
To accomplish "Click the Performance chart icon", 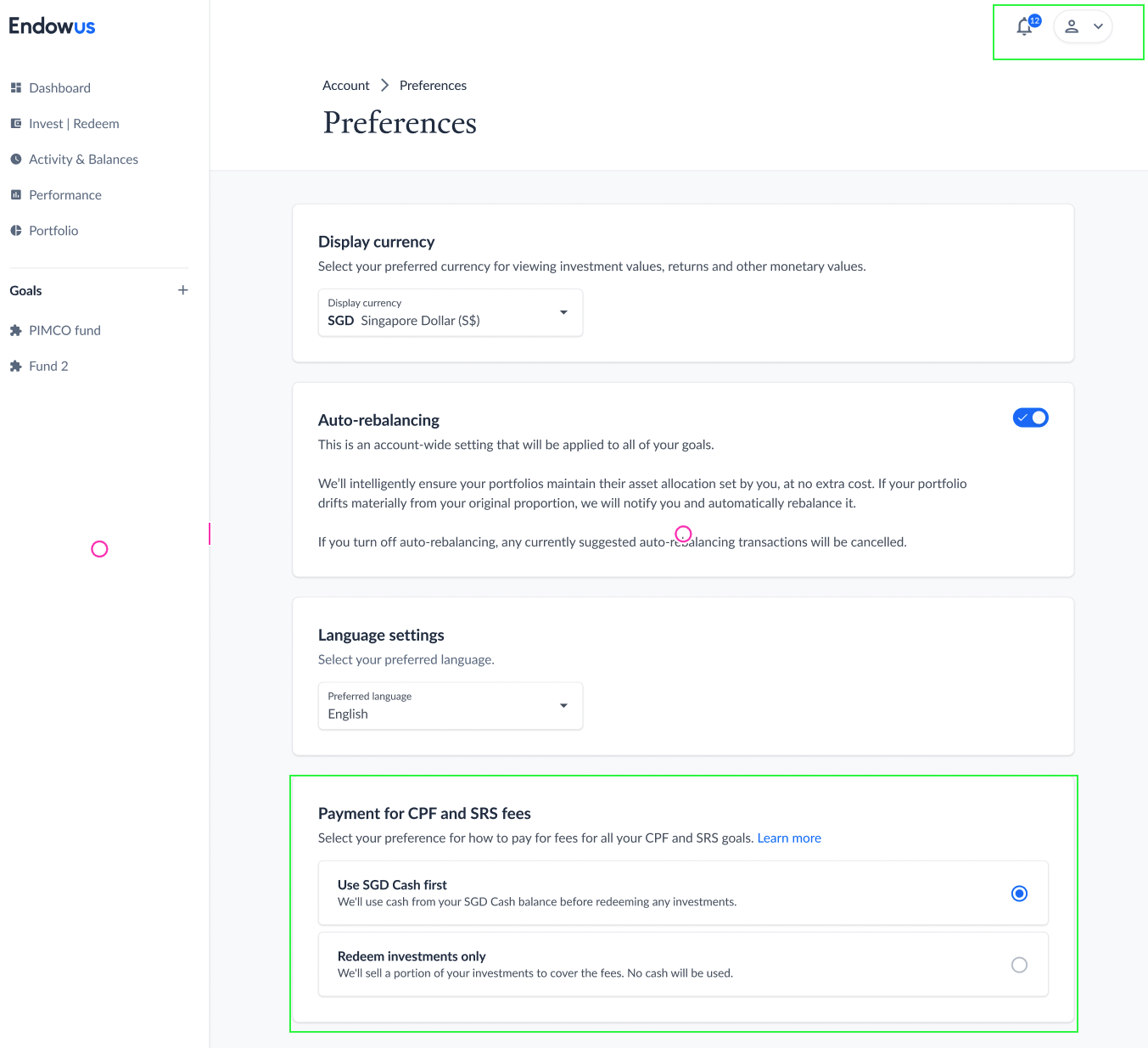I will point(15,194).
